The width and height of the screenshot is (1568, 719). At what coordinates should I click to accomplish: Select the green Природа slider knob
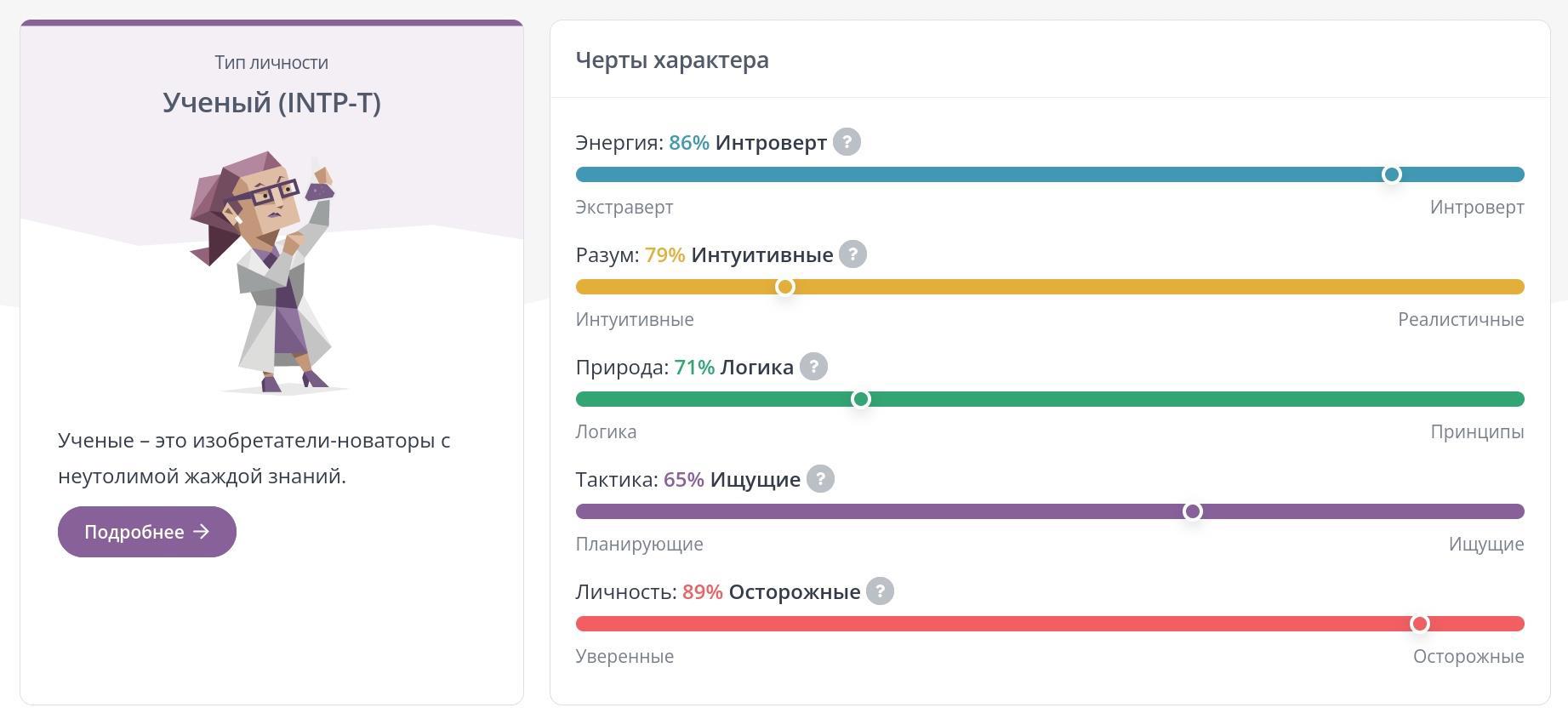click(x=860, y=399)
